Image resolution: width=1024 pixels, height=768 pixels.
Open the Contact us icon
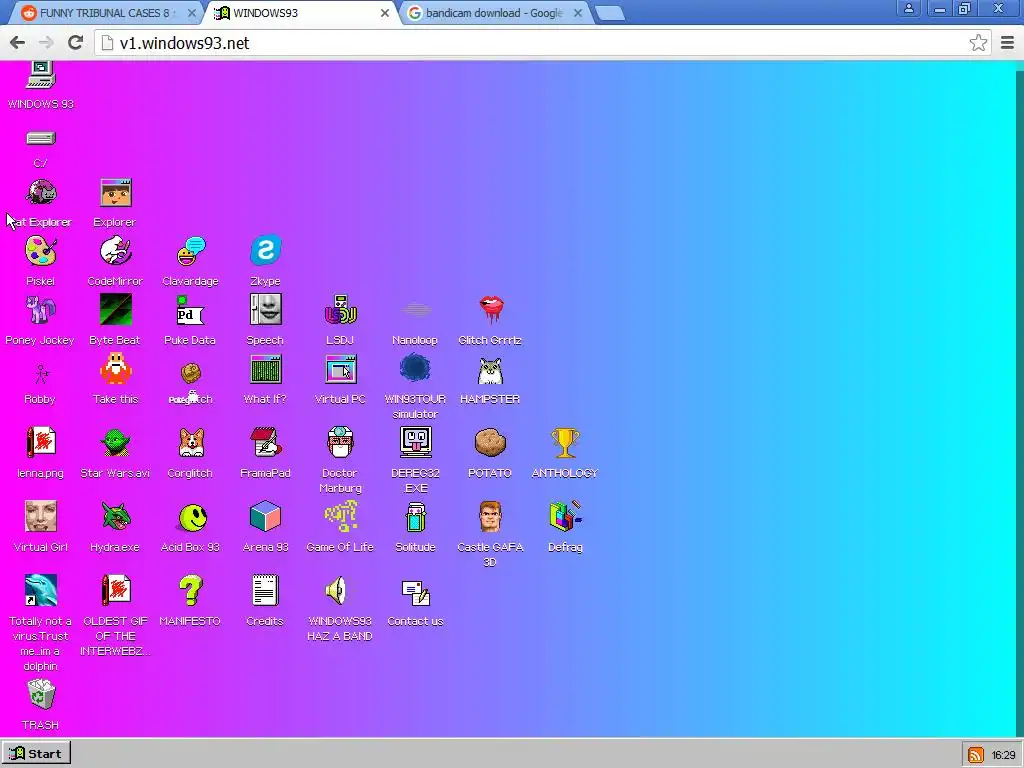416,593
